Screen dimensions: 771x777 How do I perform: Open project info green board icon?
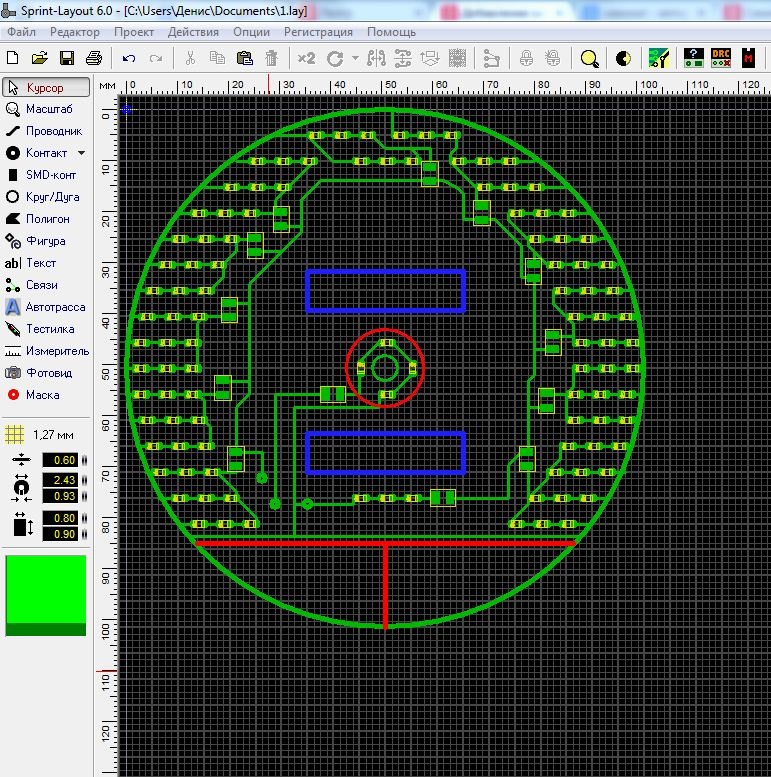[x=659, y=58]
